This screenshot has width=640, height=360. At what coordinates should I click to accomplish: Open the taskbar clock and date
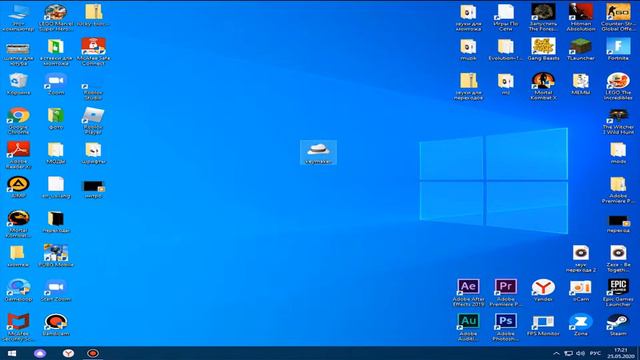(x=620, y=353)
